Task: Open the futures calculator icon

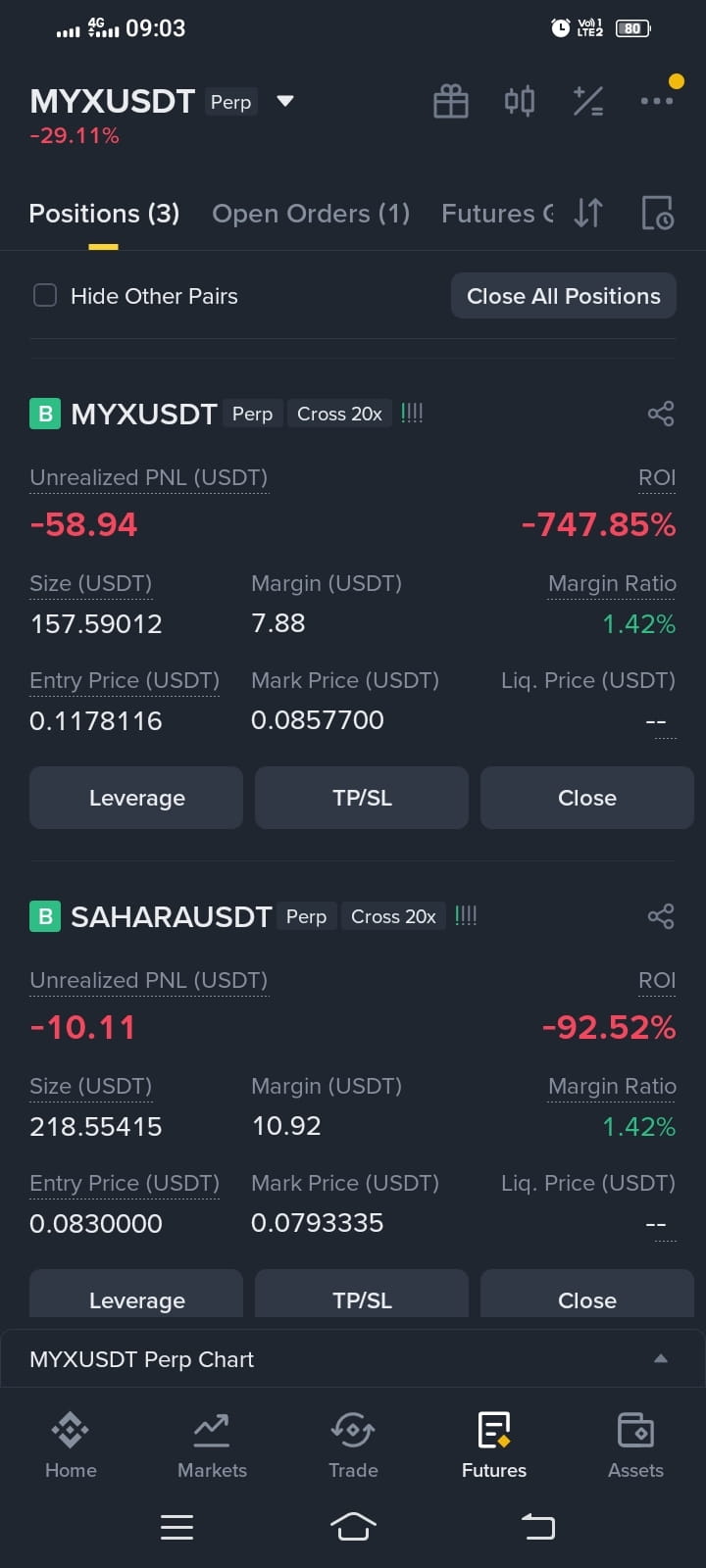Action: pyautogui.click(x=588, y=101)
